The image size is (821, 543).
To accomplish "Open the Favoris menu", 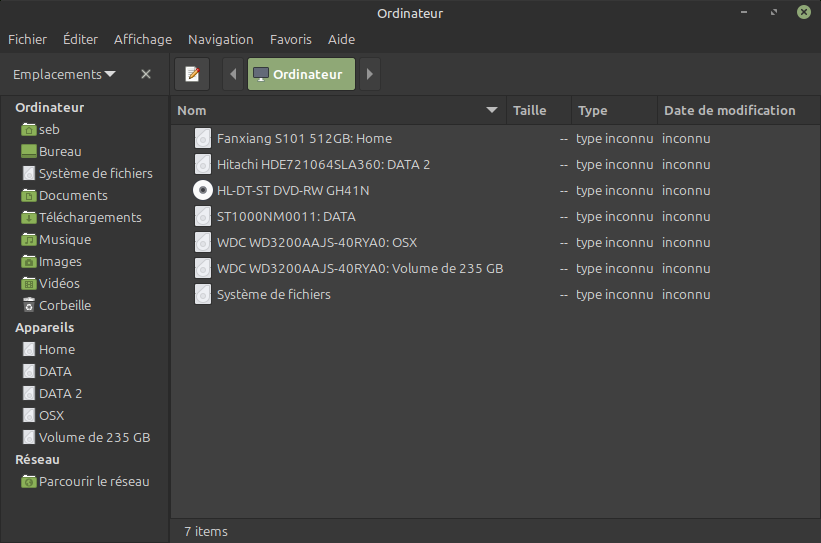I will [x=290, y=39].
